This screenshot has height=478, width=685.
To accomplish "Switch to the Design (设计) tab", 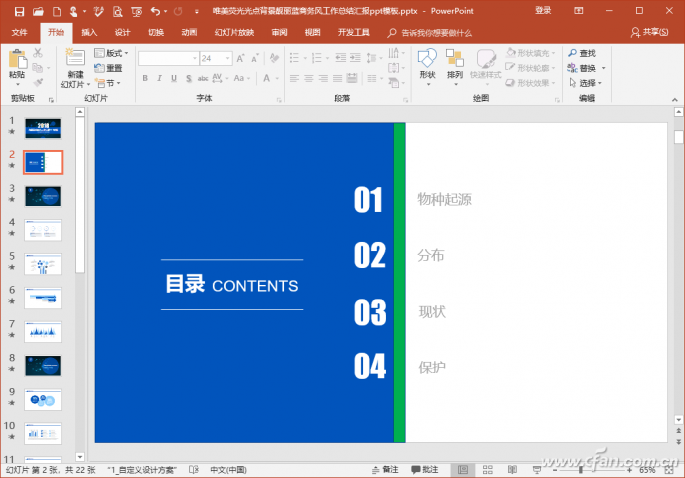I will pos(123,32).
